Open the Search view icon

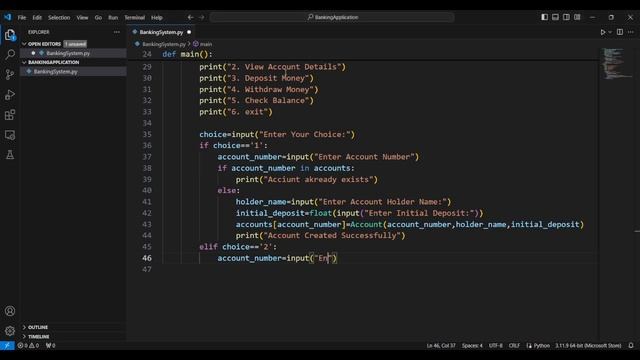[x=10, y=54]
